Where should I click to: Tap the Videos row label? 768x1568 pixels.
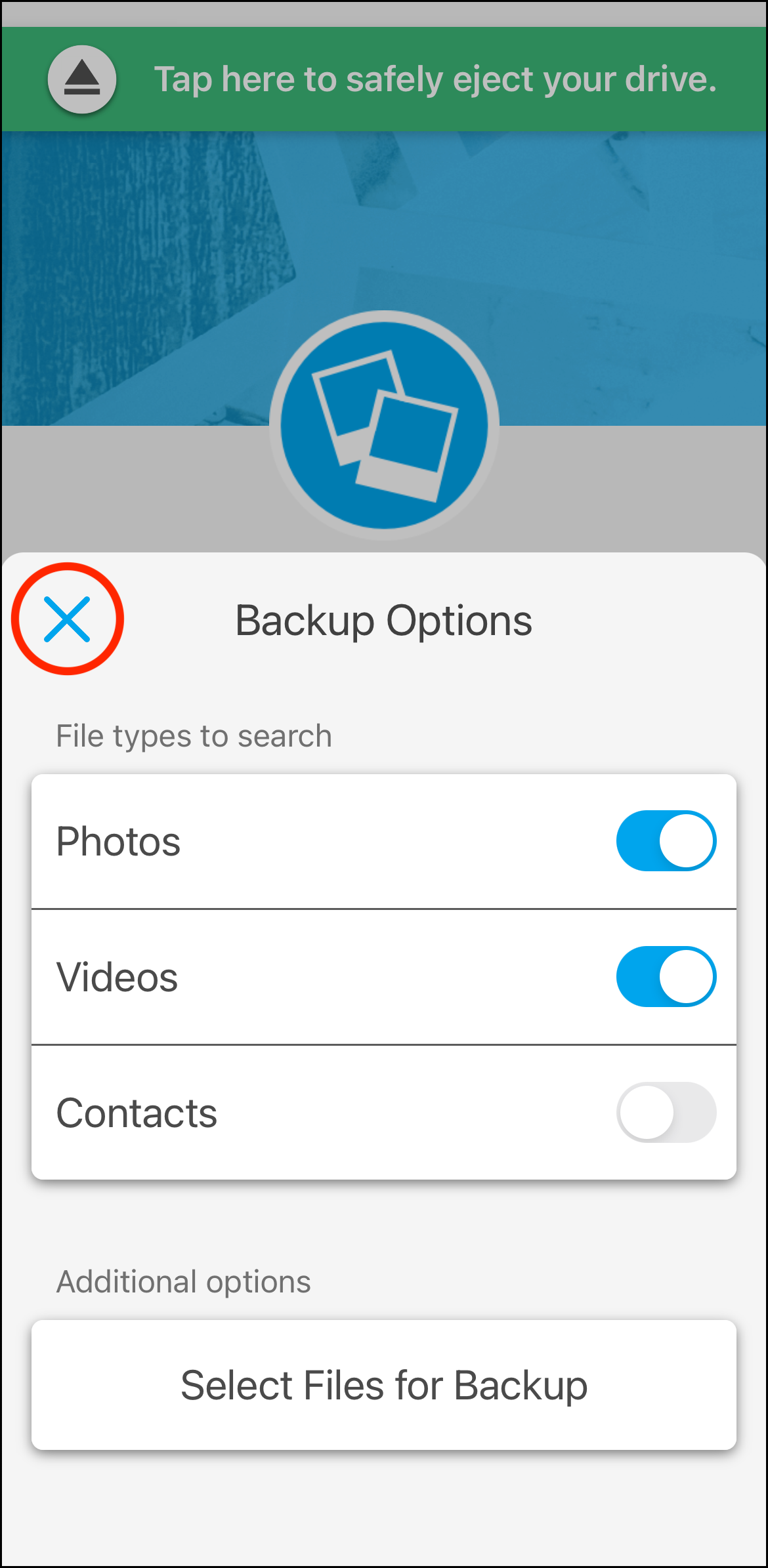point(116,976)
